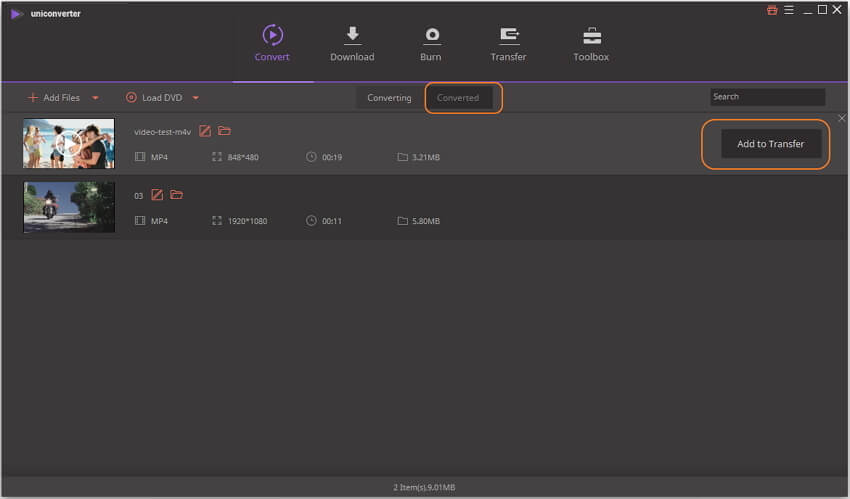
Task: Click Add to Transfer button
Action: [770, 144]
